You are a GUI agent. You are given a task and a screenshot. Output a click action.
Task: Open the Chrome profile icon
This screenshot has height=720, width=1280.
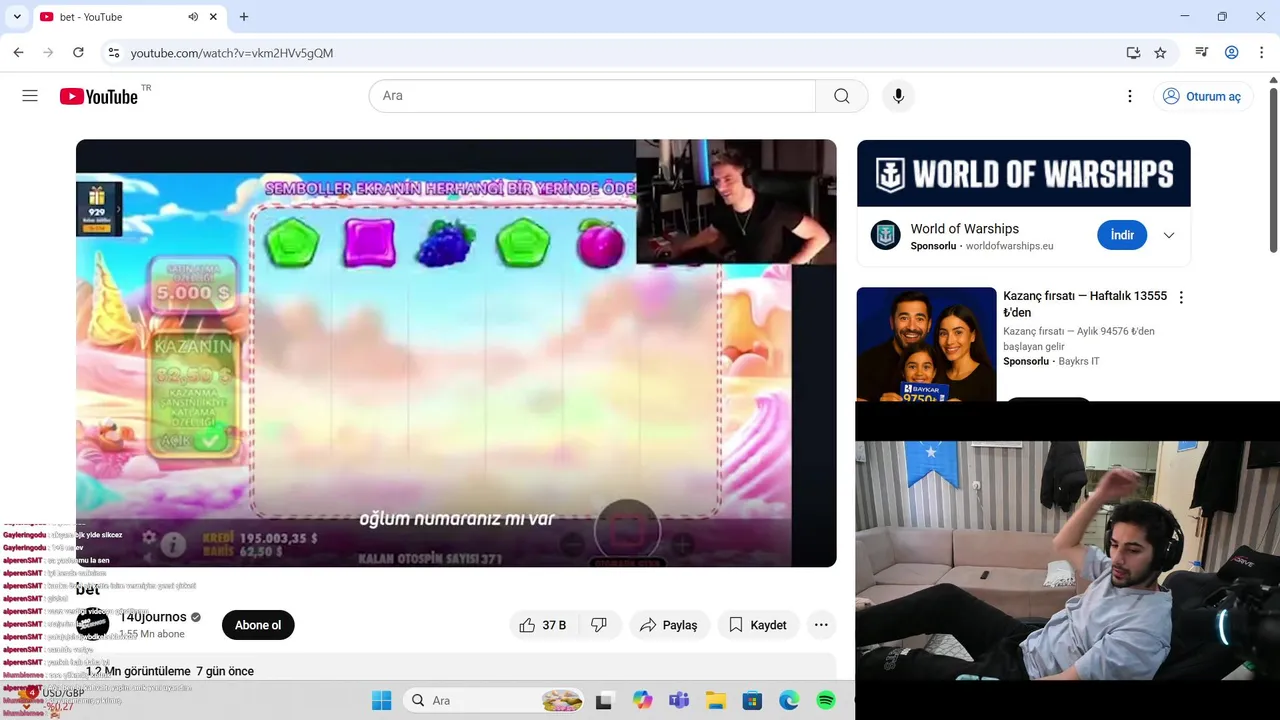point(1232,53)
